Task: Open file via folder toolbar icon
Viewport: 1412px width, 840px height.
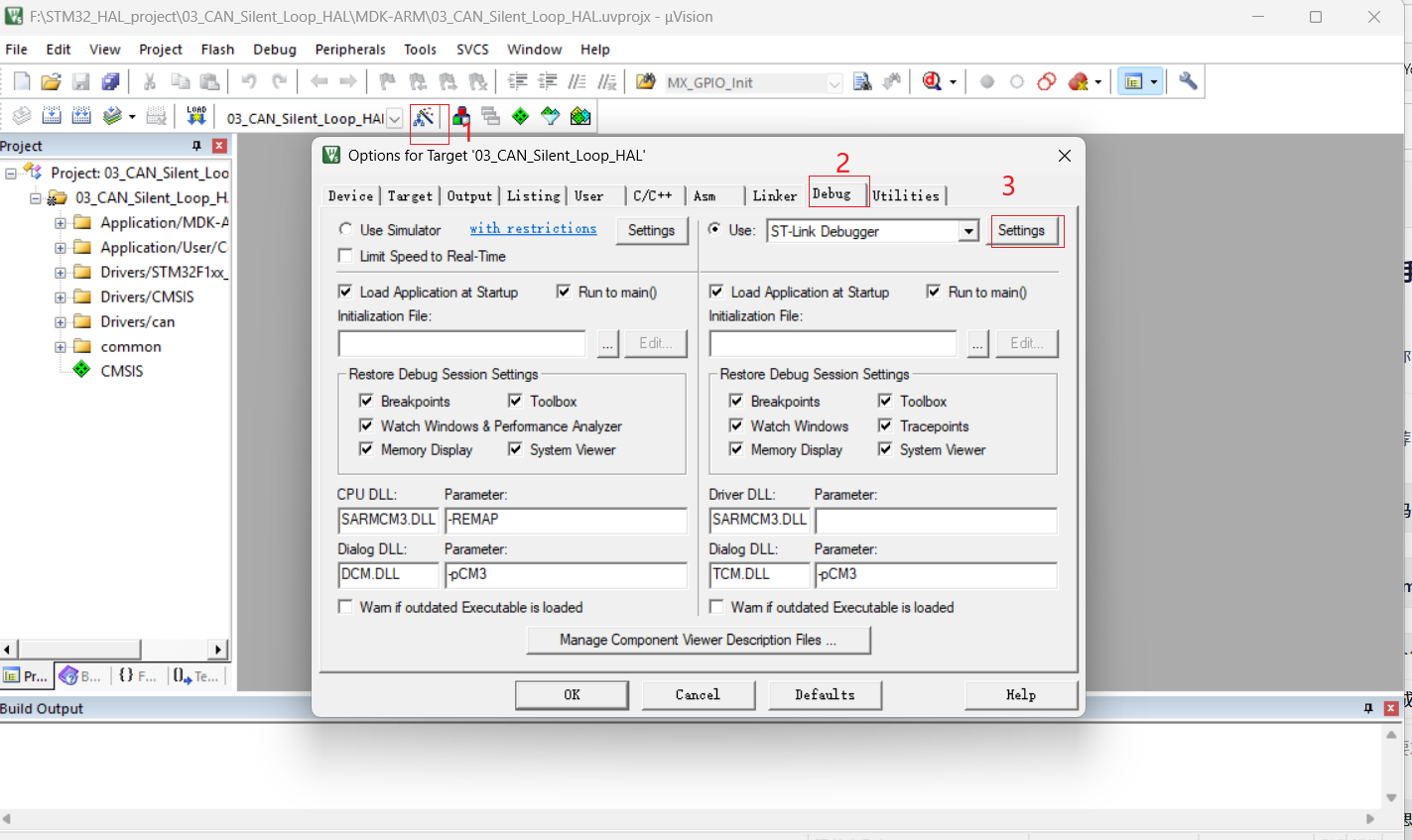Action: coord(52,82)
